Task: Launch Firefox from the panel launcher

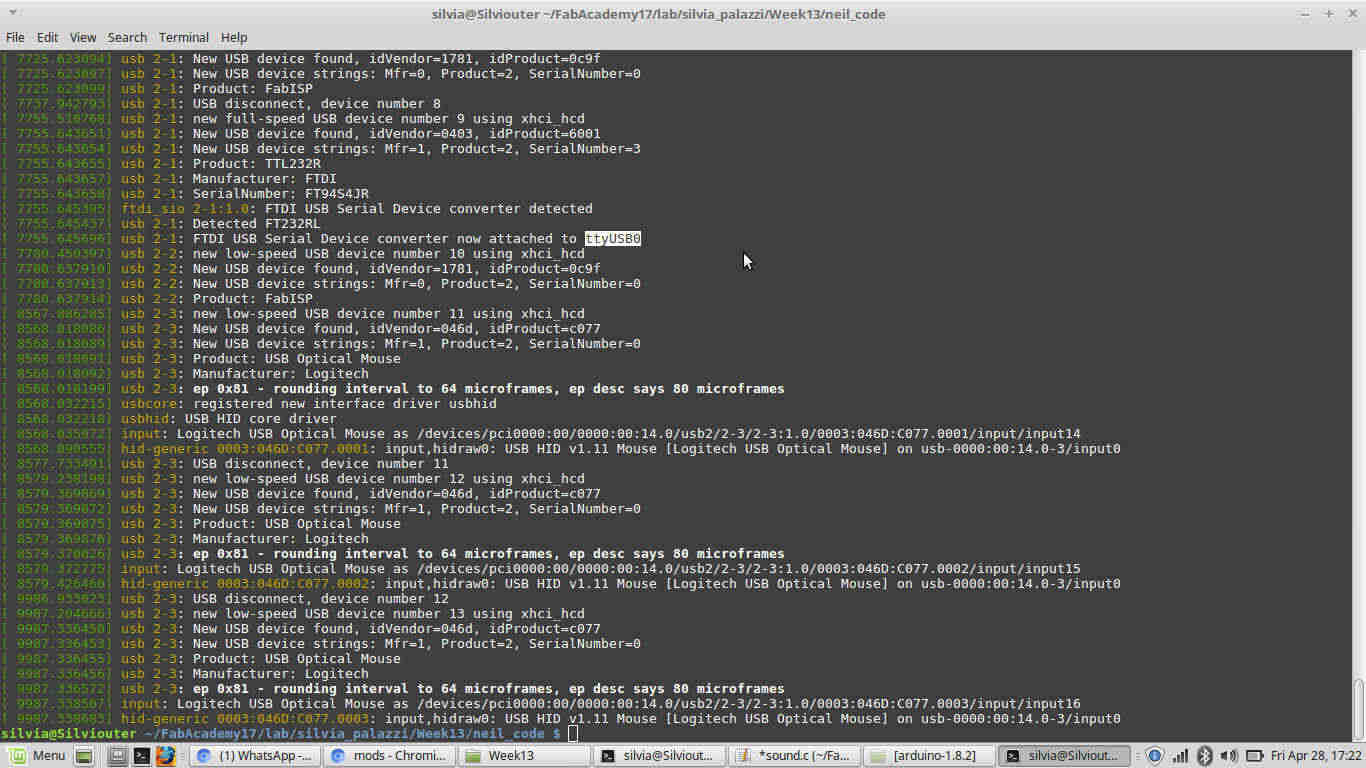Action: click(x=165, y=756)
